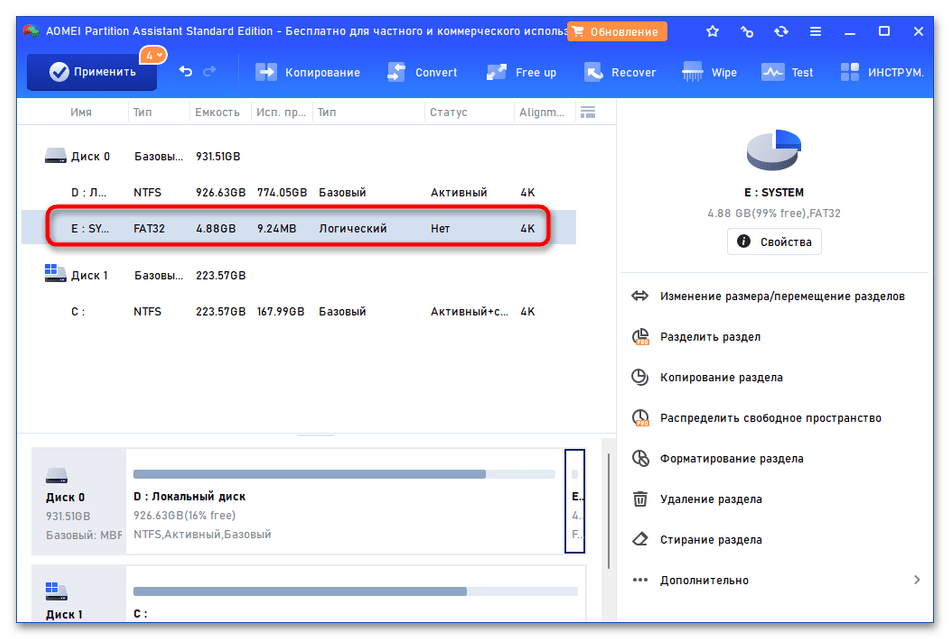Toggle the column view icon in the table header

click(x=588, y=112)
